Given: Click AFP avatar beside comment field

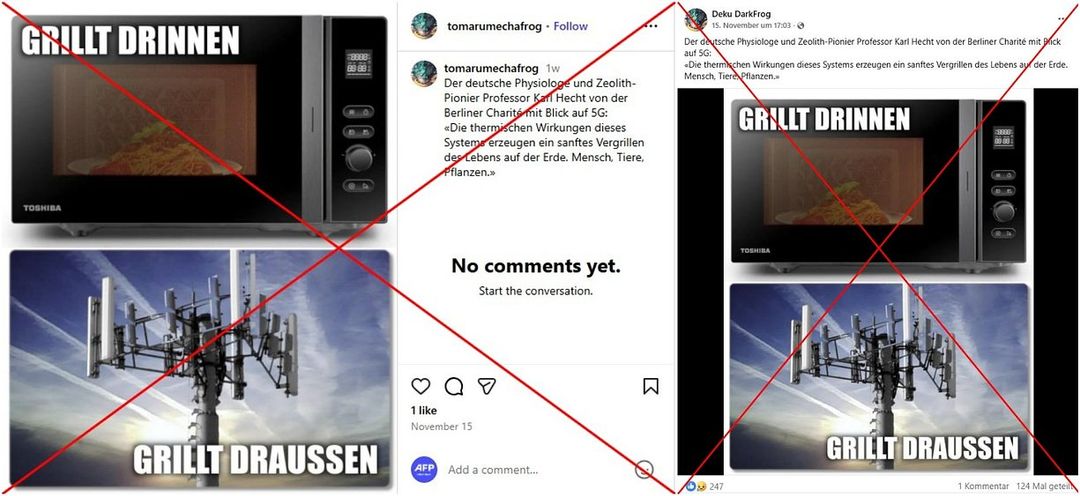Looking at the screenshot, I should coord(424,469).
